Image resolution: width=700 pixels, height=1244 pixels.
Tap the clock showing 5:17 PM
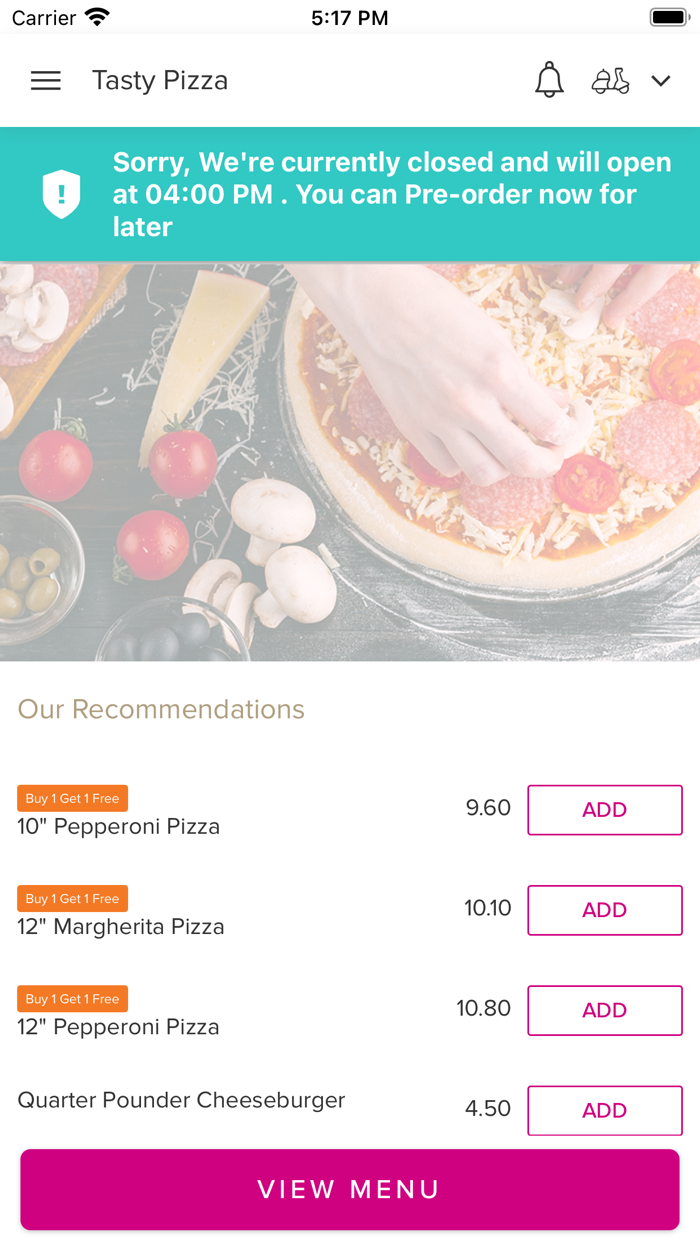click(x=348, y=16)
